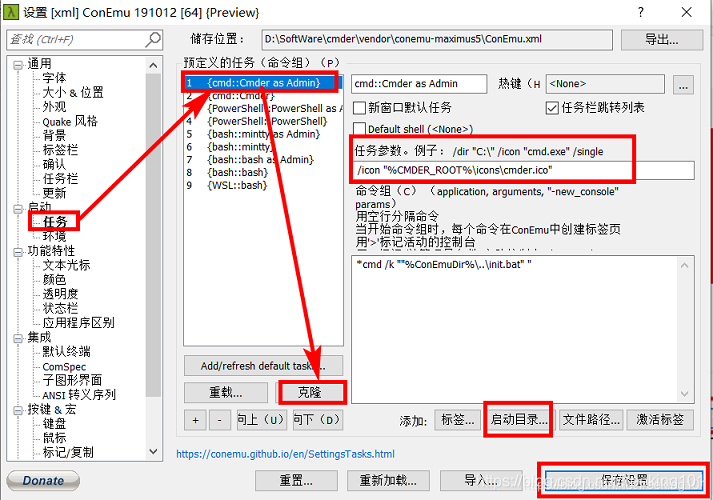Select 任务 in the settings tree

coord(55,222)
